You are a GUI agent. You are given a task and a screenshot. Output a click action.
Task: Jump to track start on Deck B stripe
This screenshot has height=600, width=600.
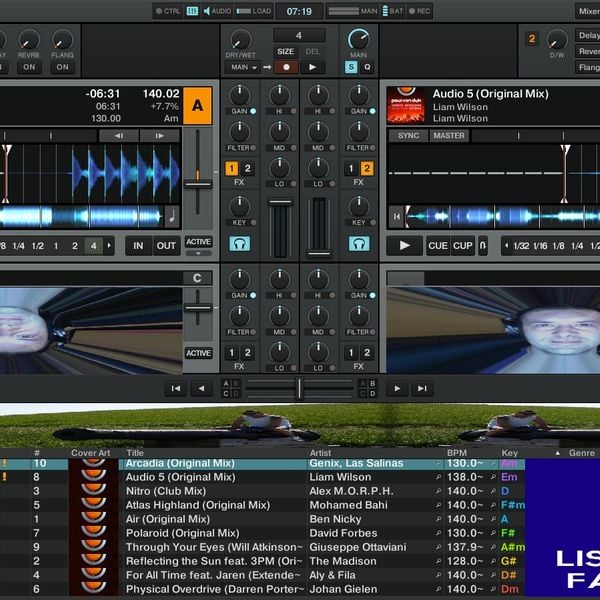[397, 217]
